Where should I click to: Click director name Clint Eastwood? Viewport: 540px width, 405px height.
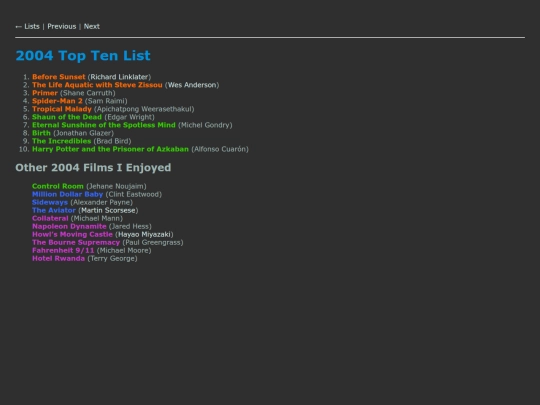coord(134,194)
